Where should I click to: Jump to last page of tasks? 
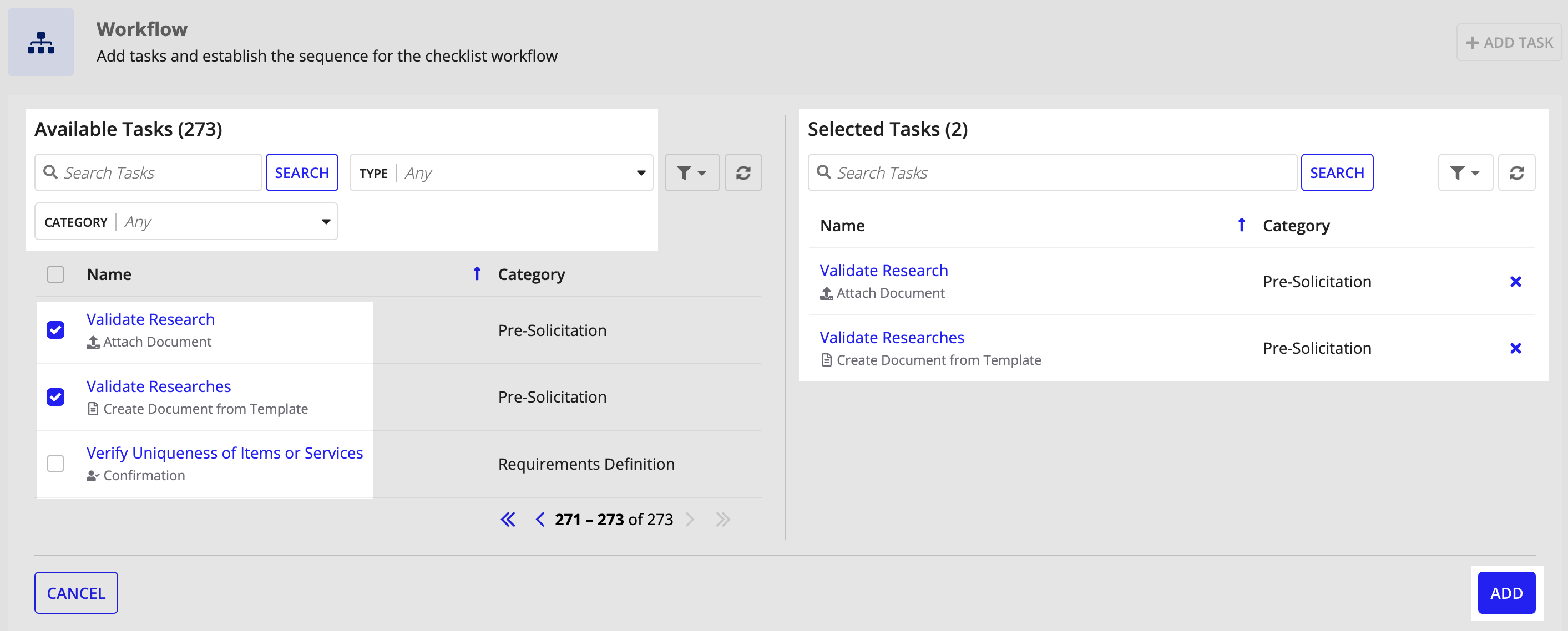[x=722, y=519]
